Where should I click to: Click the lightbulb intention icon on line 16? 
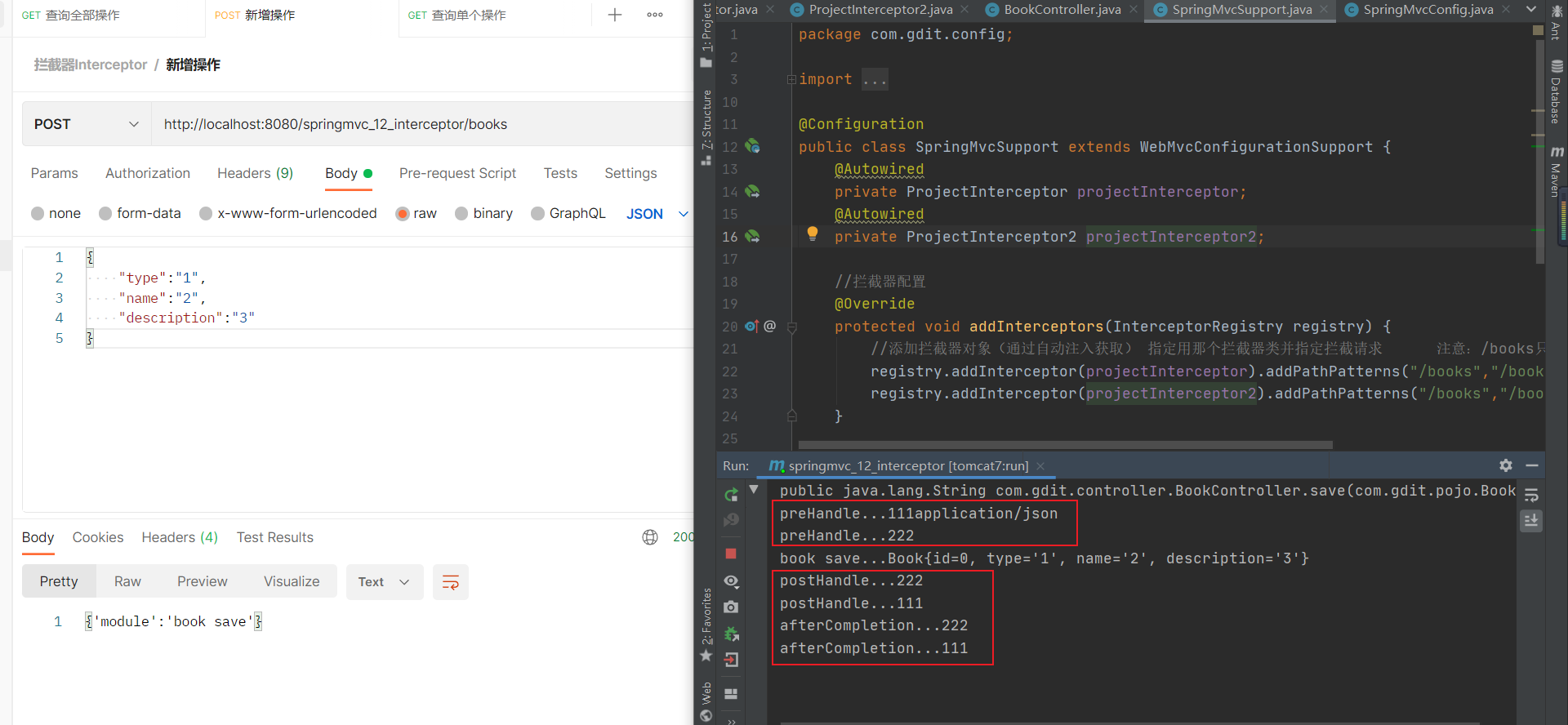(812, 234)
